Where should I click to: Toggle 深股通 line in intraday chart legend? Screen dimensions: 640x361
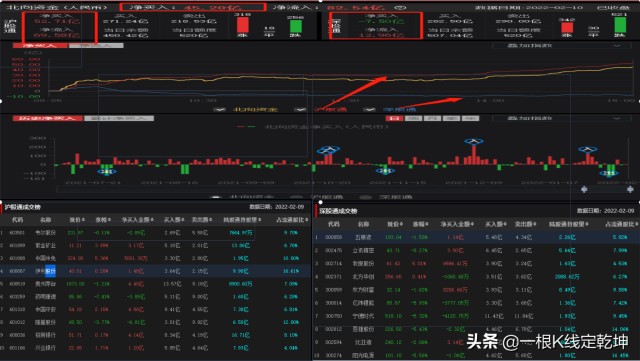click(x=390, y=109)
